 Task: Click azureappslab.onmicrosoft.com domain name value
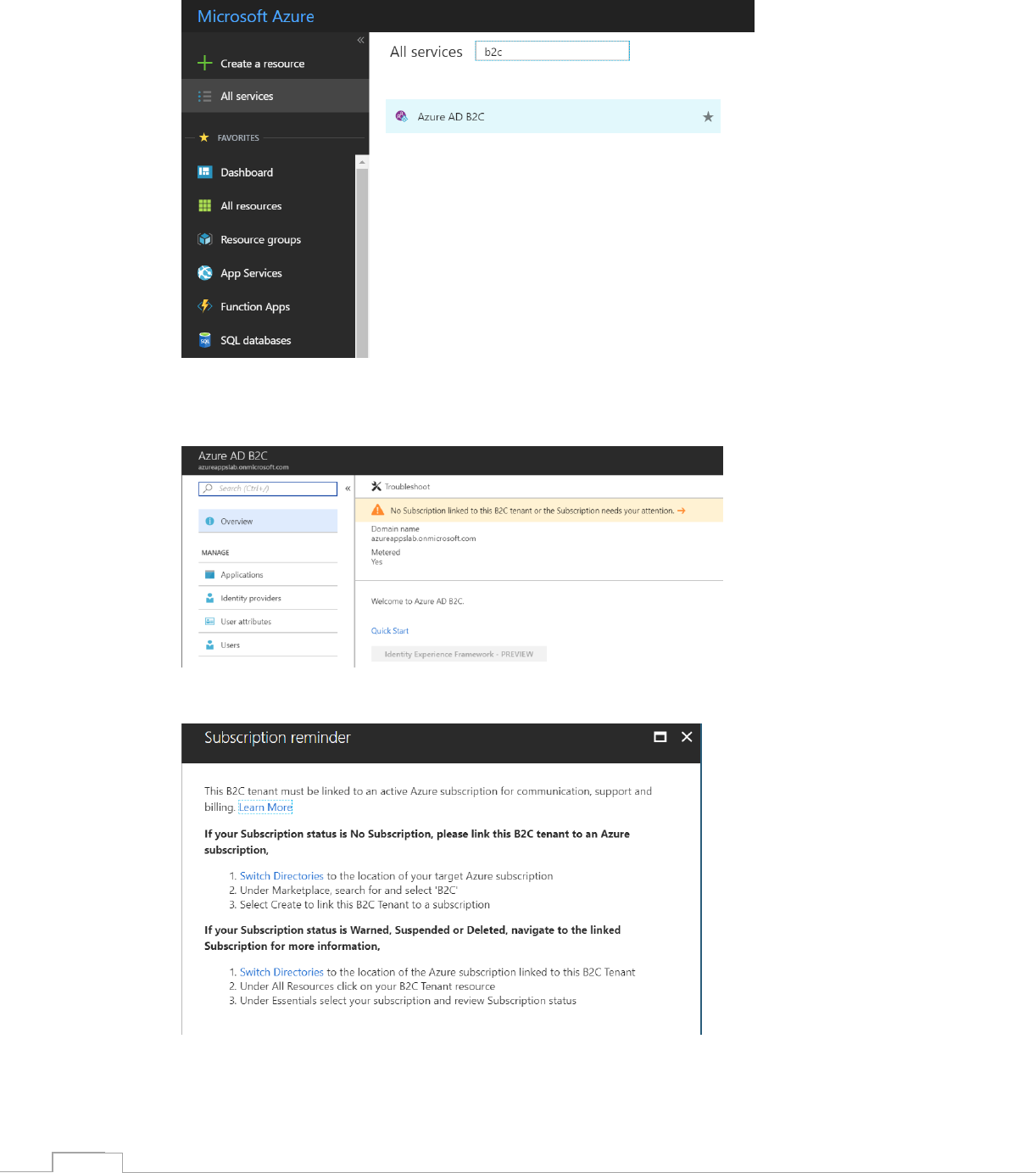[423, 539]
